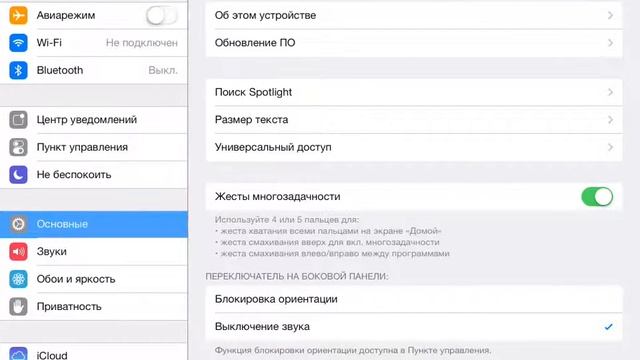Open the Универсальный доступ chevron
Screen dimensions: 640x360
click(610, 147)
